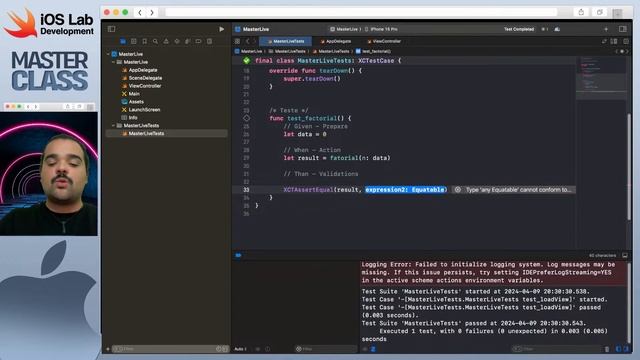Viewport: 640px width, 360px height.
Task: Toggle code review changes icon
Action: [x=604, y=41]
